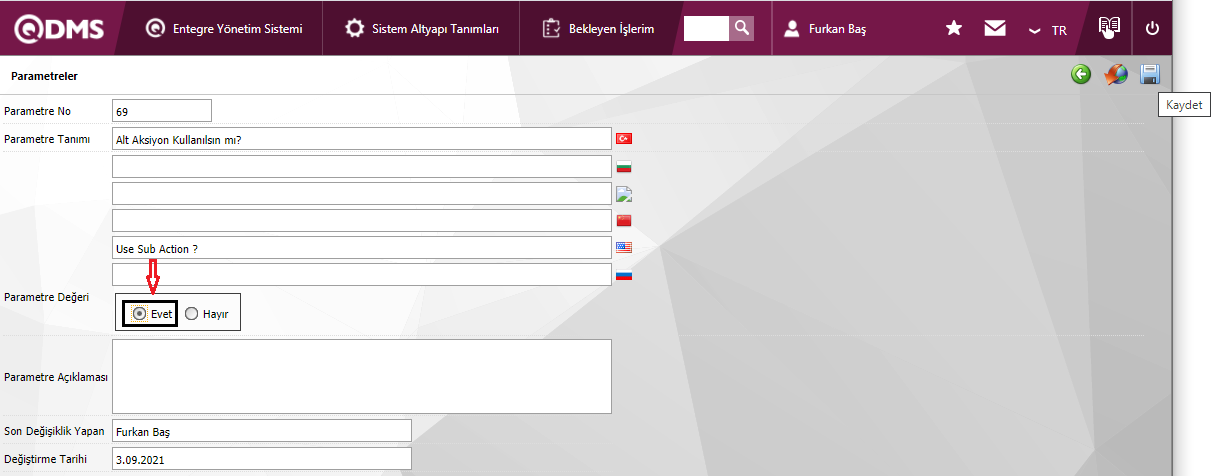
Task: Open the help book icon
Action: point(1108,28)
